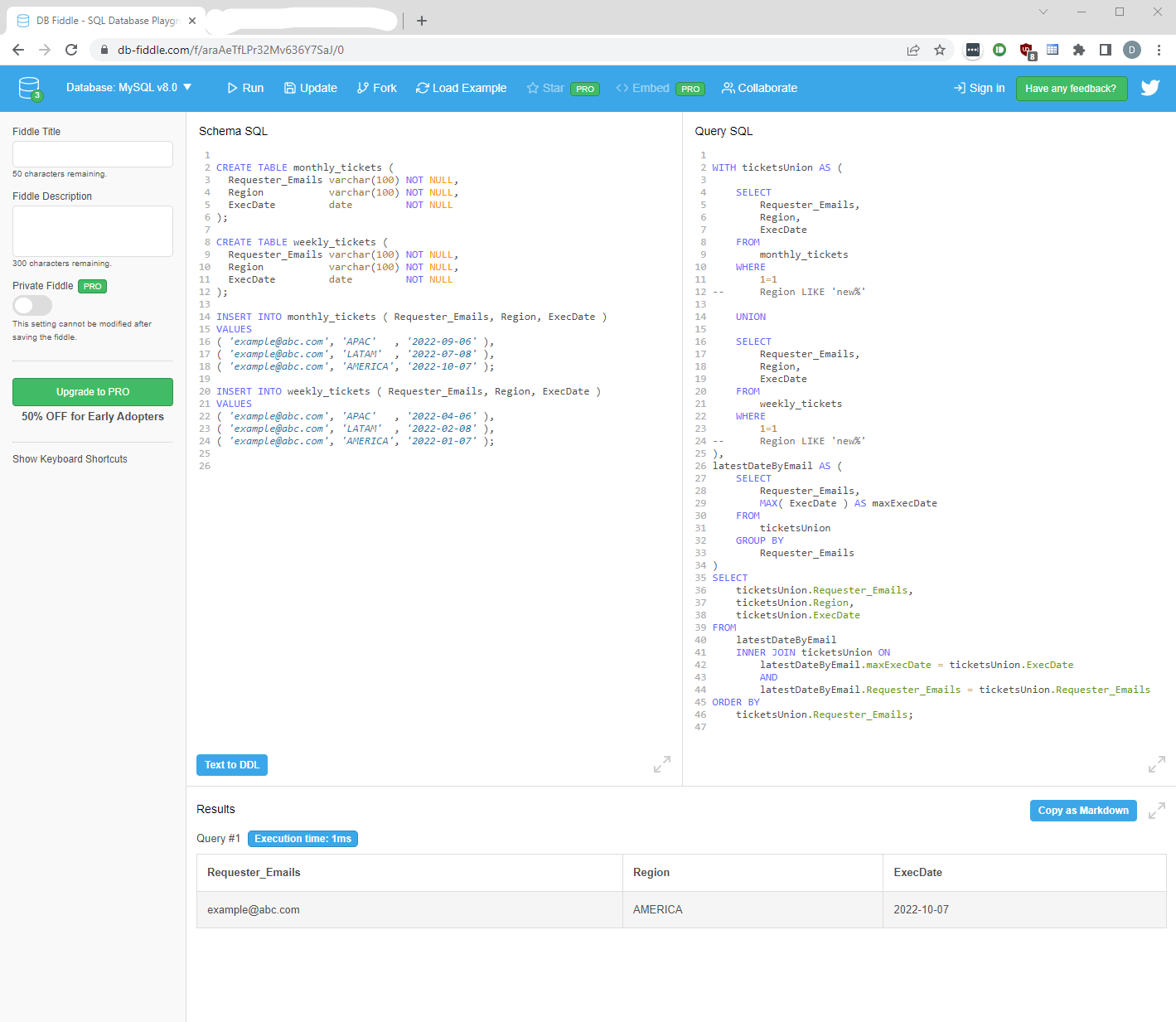Screen dimensions: 1176x1022
Task: Reload the current page
Action: point(71,50)
